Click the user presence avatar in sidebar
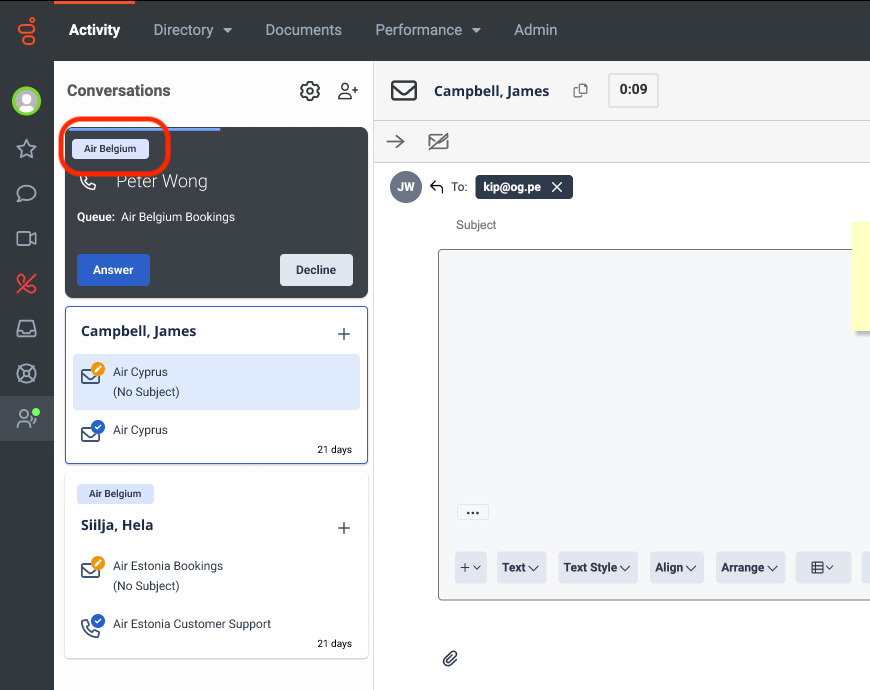The image size is (870, 690). pos(26,101)
